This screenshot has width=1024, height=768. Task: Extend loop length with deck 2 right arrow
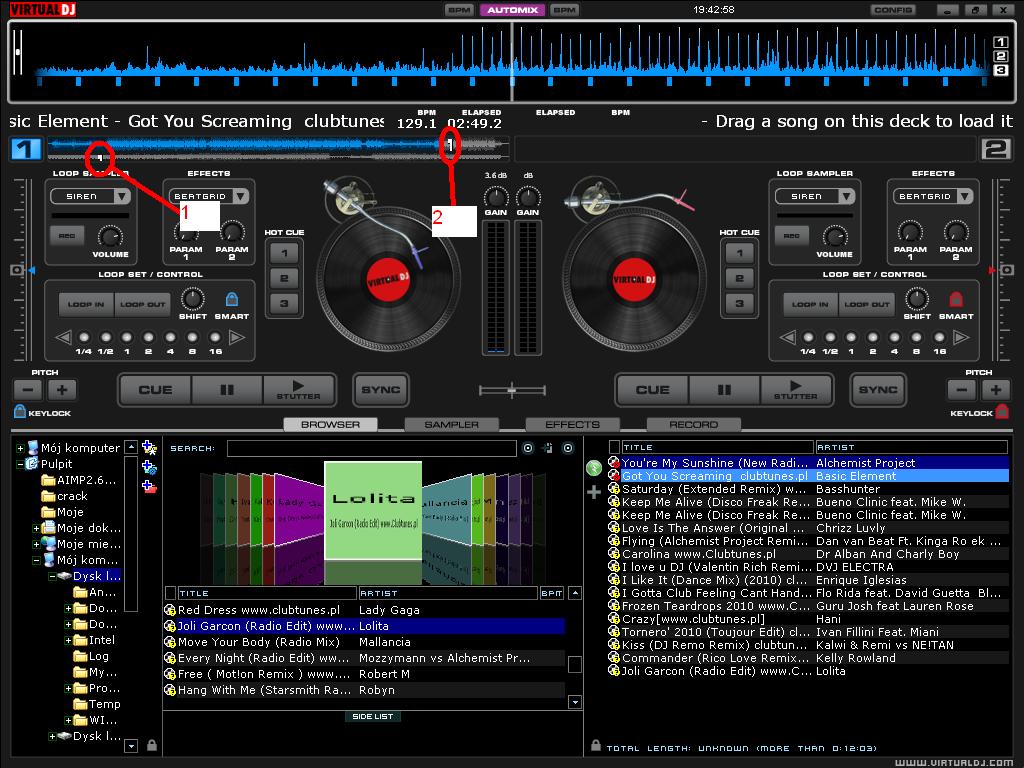click(961, 338)
